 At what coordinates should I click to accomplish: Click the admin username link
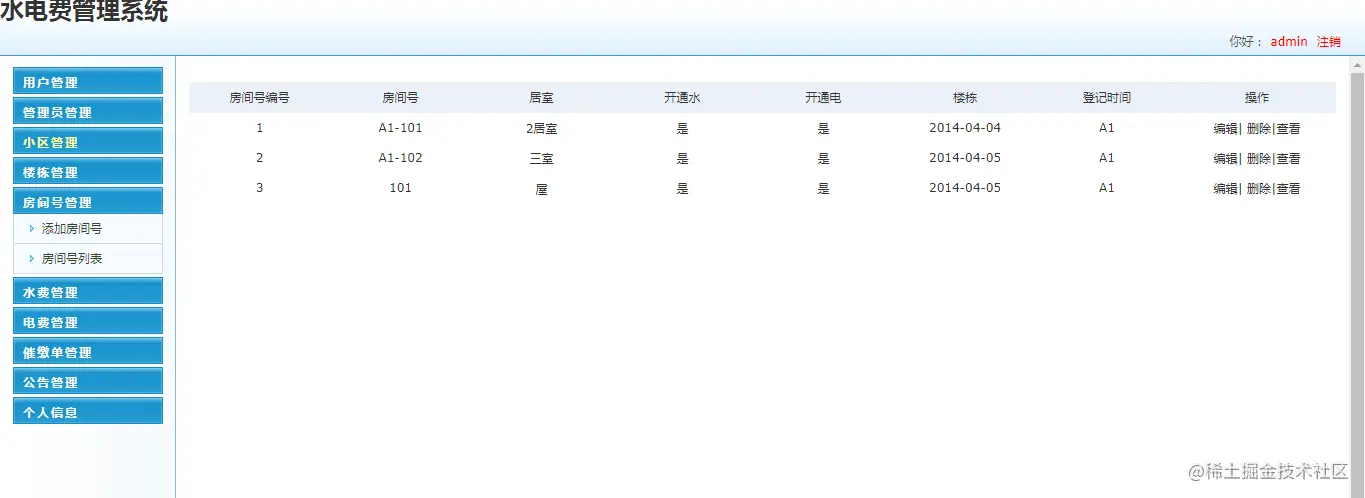1289,42
